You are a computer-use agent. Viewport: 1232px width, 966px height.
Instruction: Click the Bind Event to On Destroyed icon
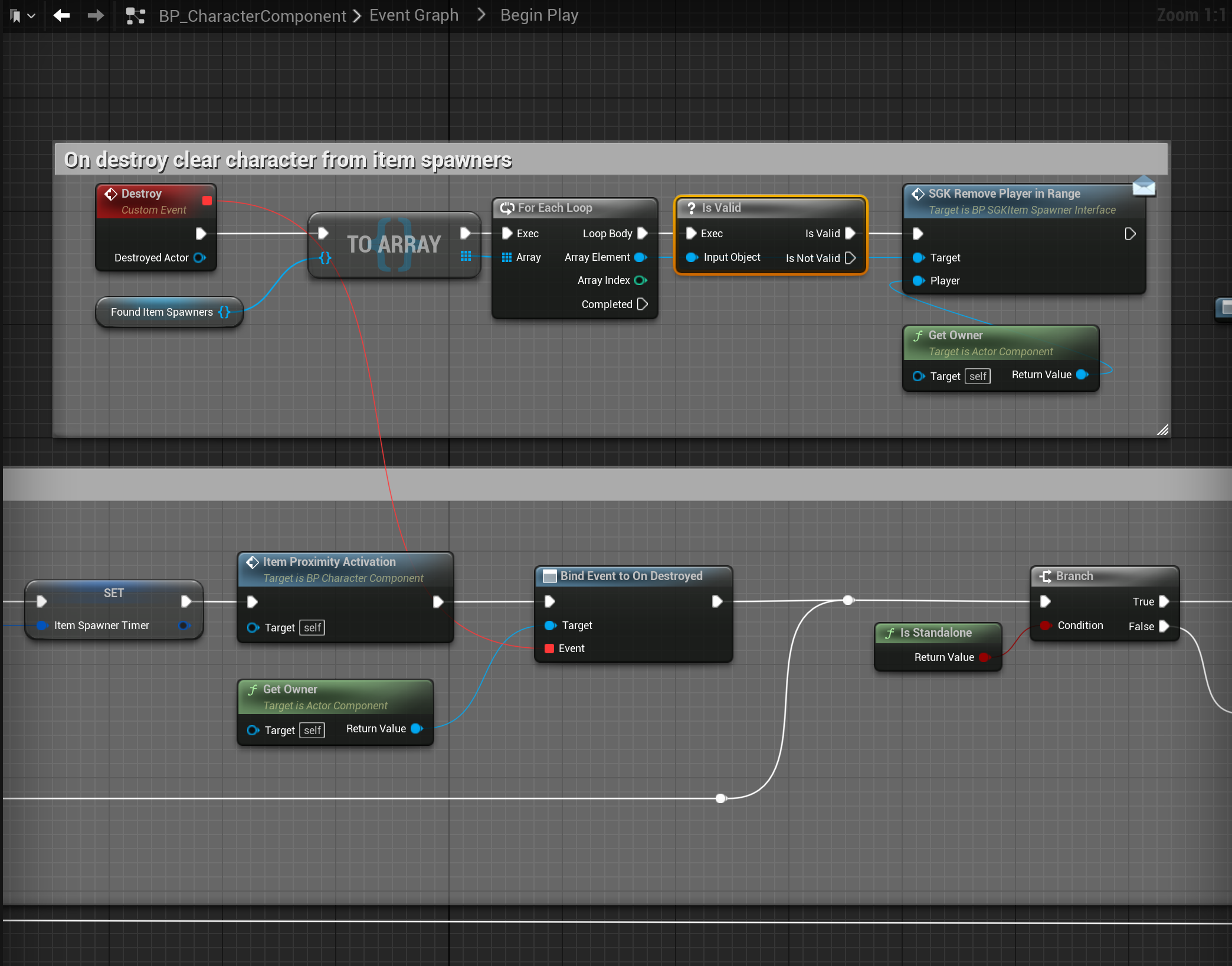click(x=549, y=576)
